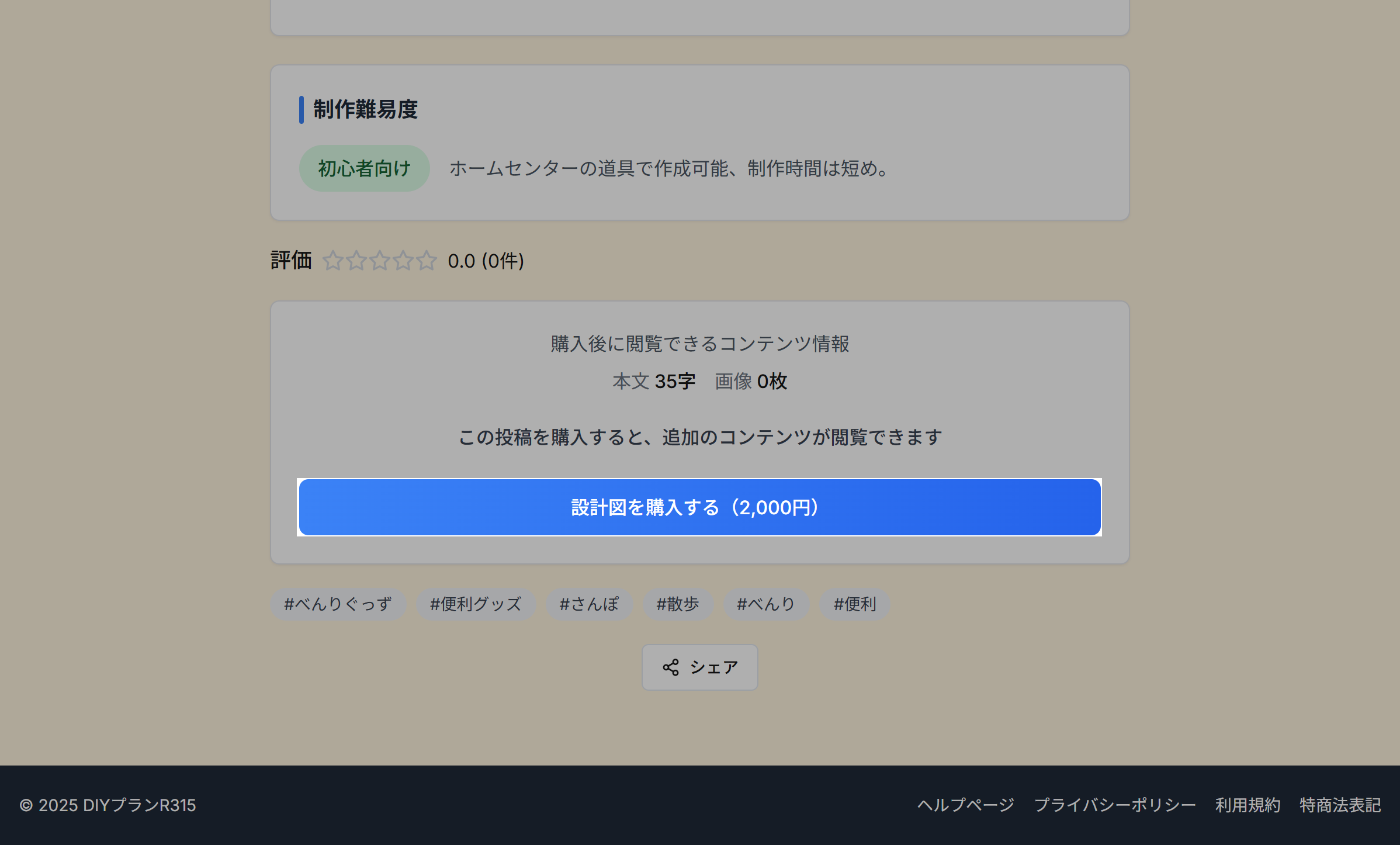Screen dimensions: 1400x845
Task: Open the #便利 tag
Action: pos(855,604)
